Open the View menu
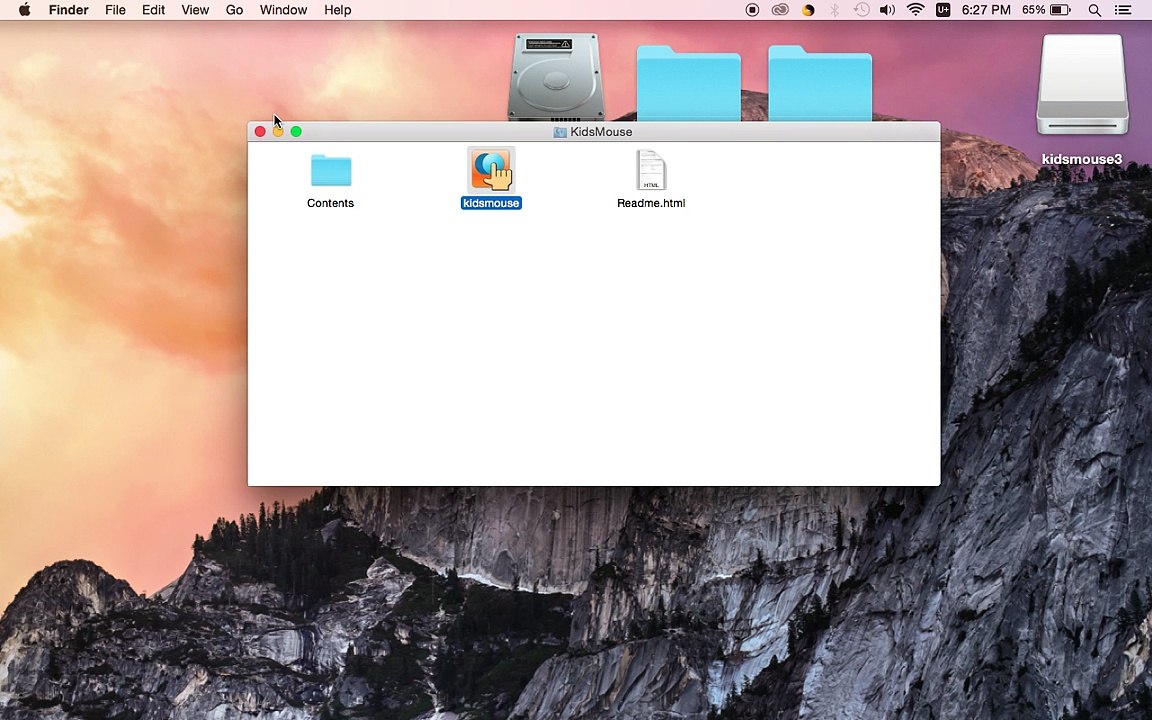The width and height of the screenshot is (1152, 720). click(195, 10)
